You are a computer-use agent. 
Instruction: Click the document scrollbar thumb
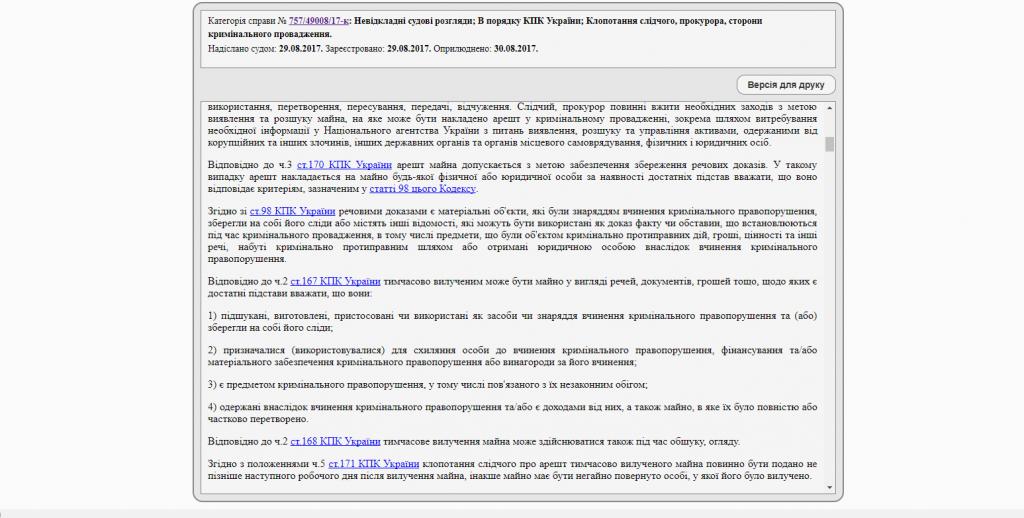829,144
